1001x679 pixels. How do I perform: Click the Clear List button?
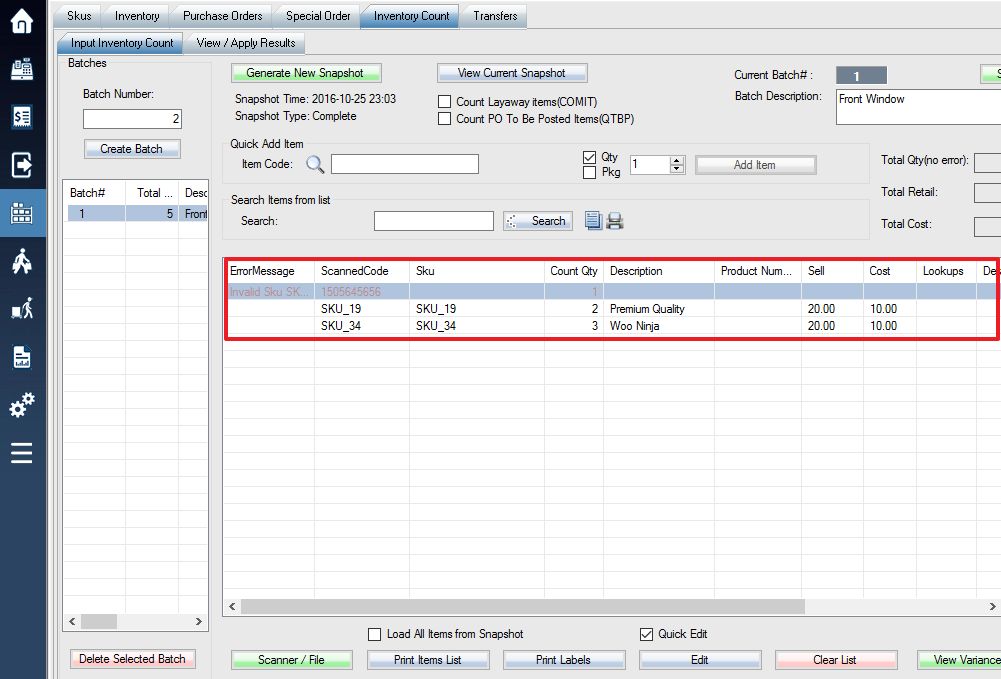pyautogui.click(x=835, y=660)
